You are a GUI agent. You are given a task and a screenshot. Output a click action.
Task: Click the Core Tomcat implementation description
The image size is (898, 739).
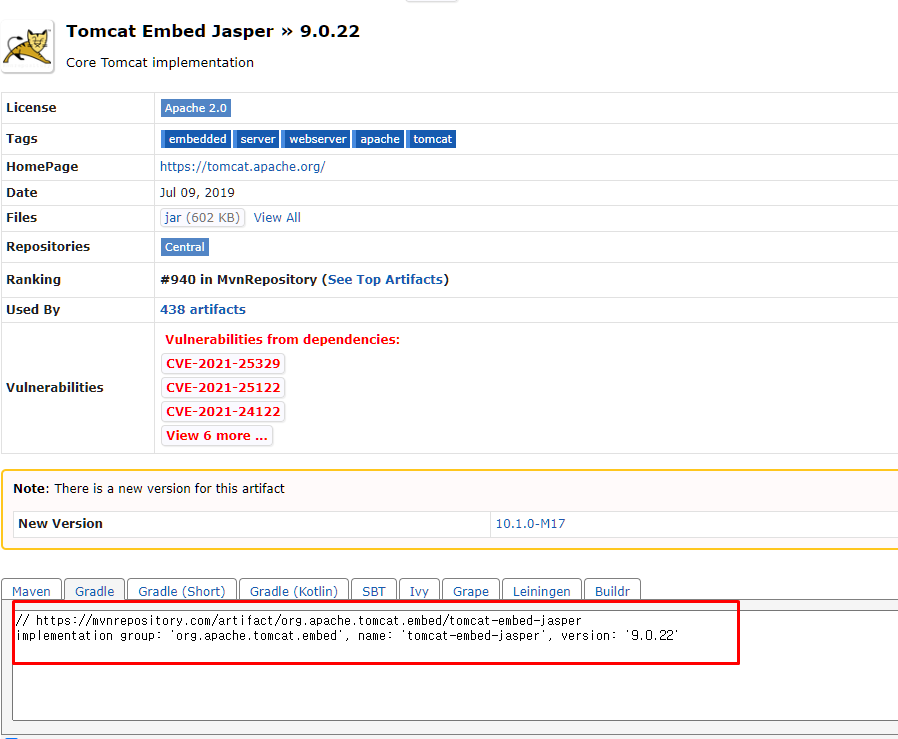(x=160, y=62)
